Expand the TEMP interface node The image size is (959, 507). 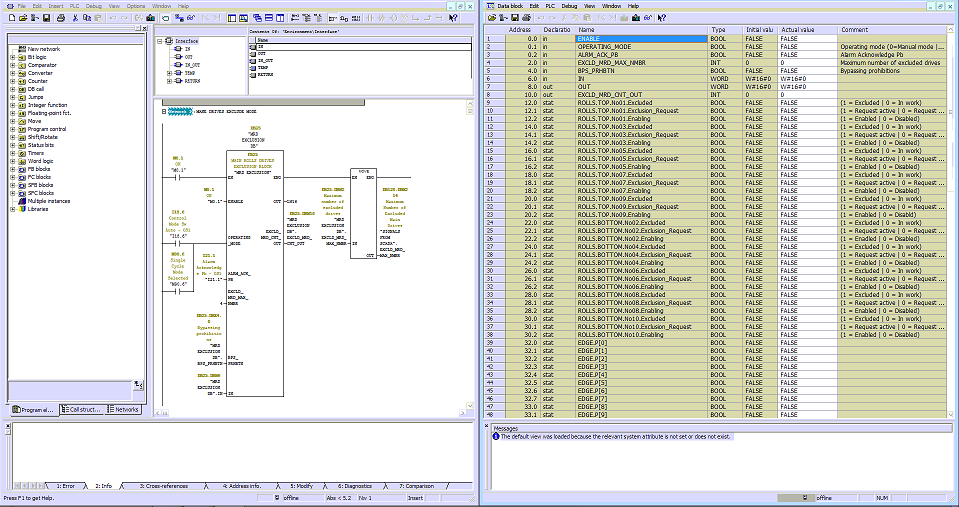[167, 73]
